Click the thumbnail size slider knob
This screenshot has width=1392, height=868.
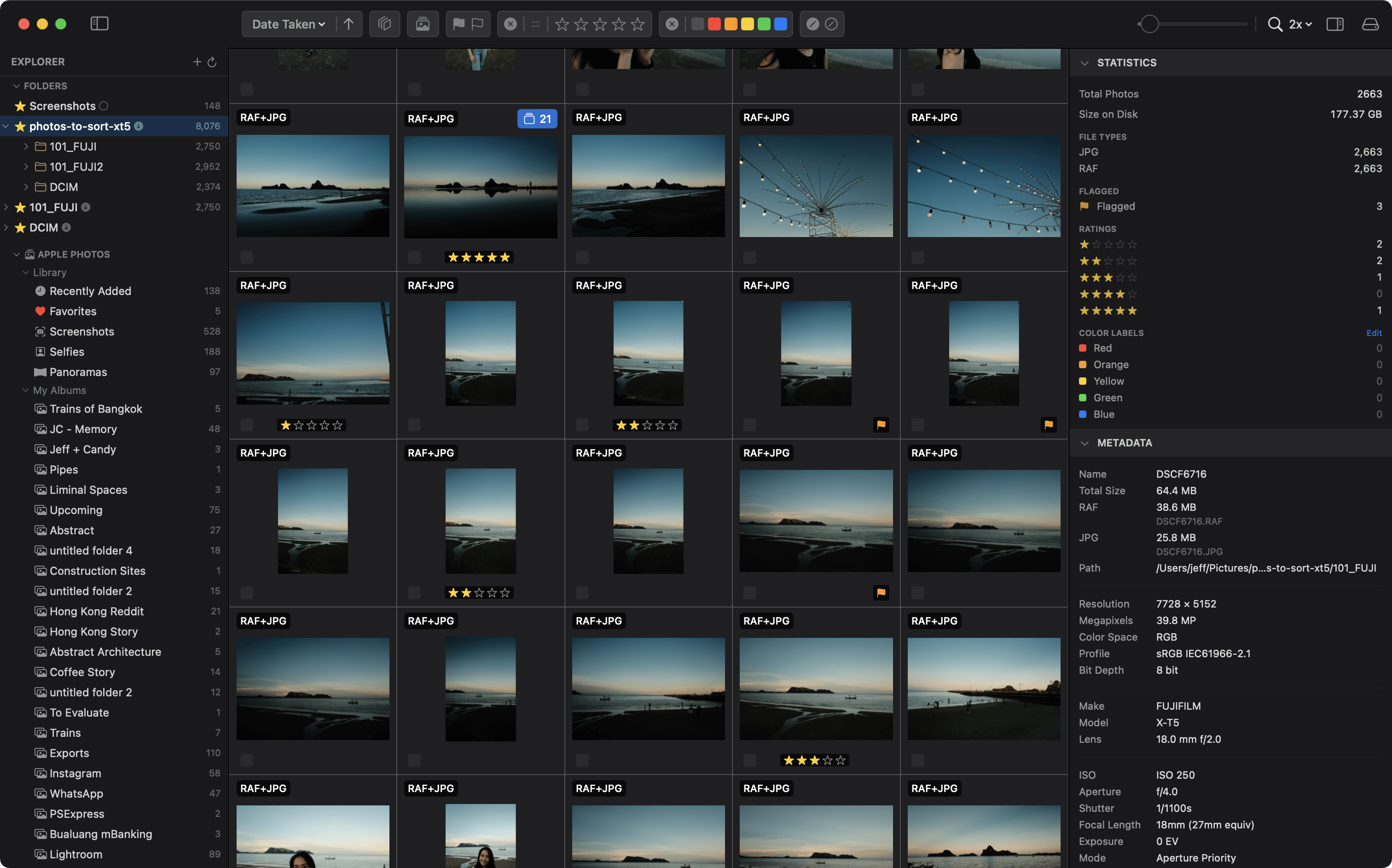click(x=1149, y=23)
